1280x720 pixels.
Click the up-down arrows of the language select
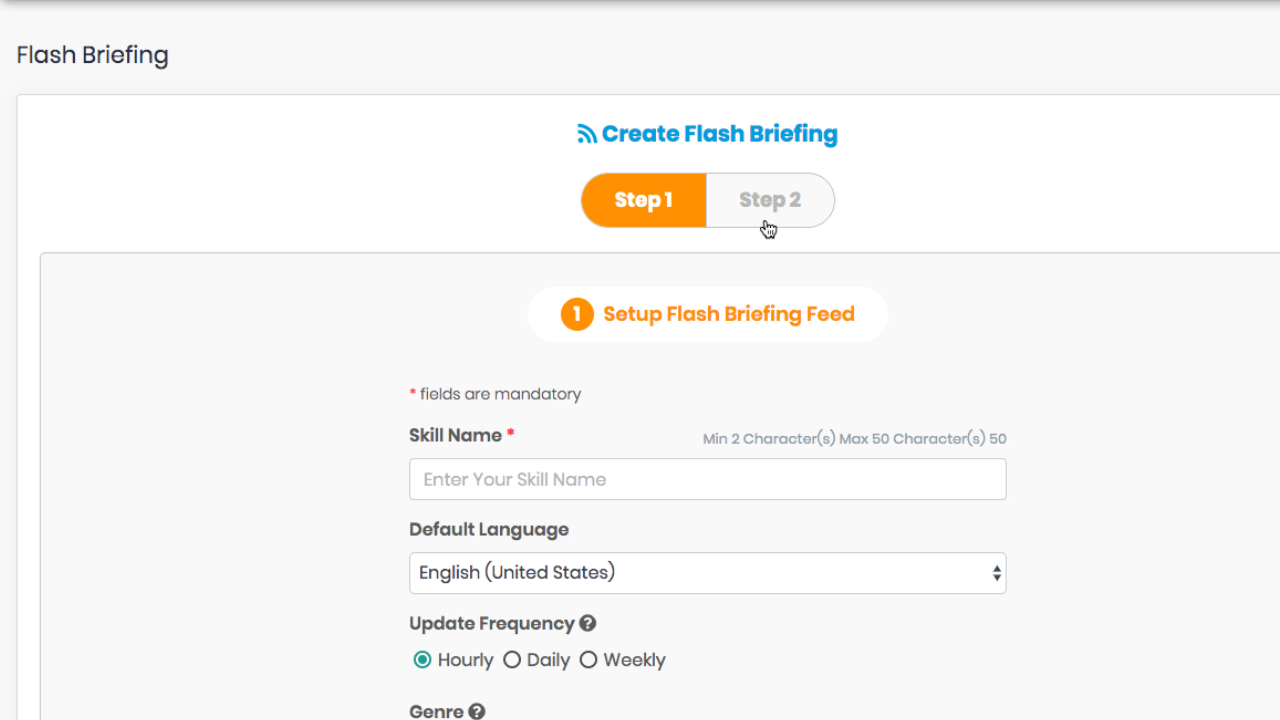[x=996, y=573]
